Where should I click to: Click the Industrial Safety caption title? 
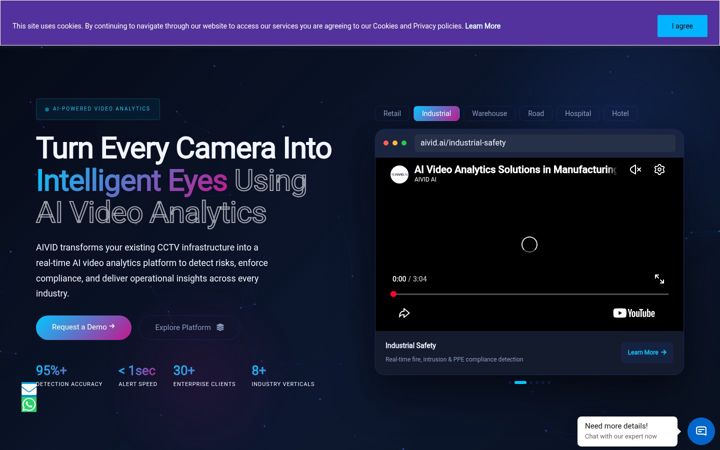(x=411, y=345)
